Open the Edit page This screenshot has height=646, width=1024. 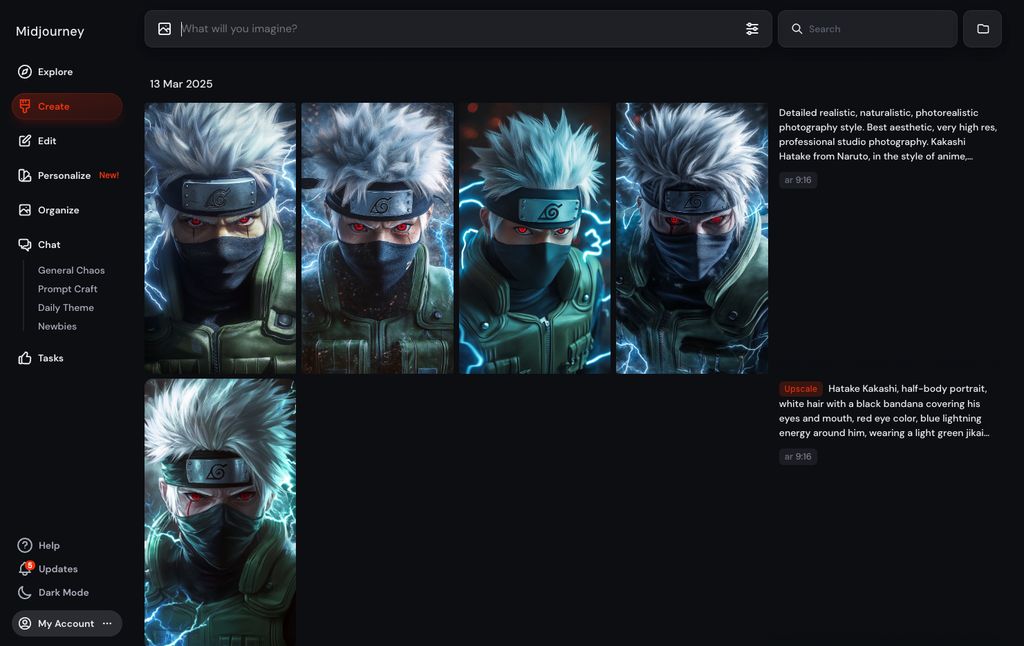[46, 141]
